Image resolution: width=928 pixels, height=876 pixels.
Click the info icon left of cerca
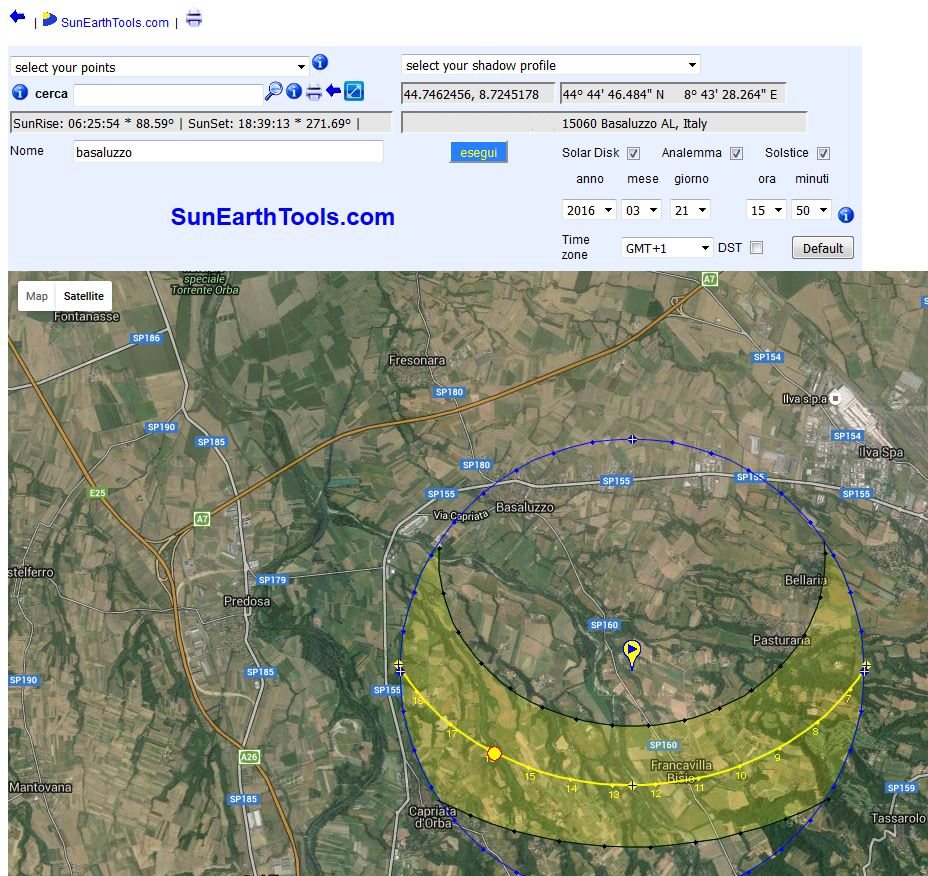click(20, 93)
